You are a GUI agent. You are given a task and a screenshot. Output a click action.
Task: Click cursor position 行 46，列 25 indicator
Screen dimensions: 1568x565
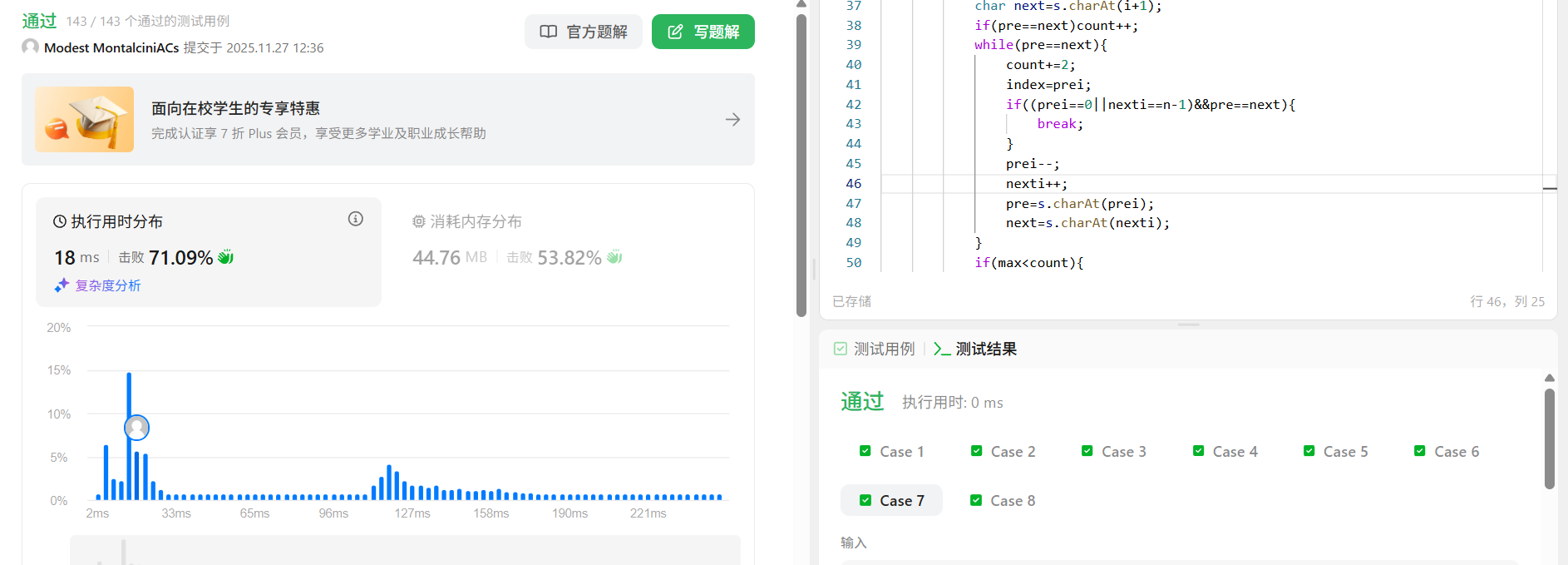(1507, 301)
